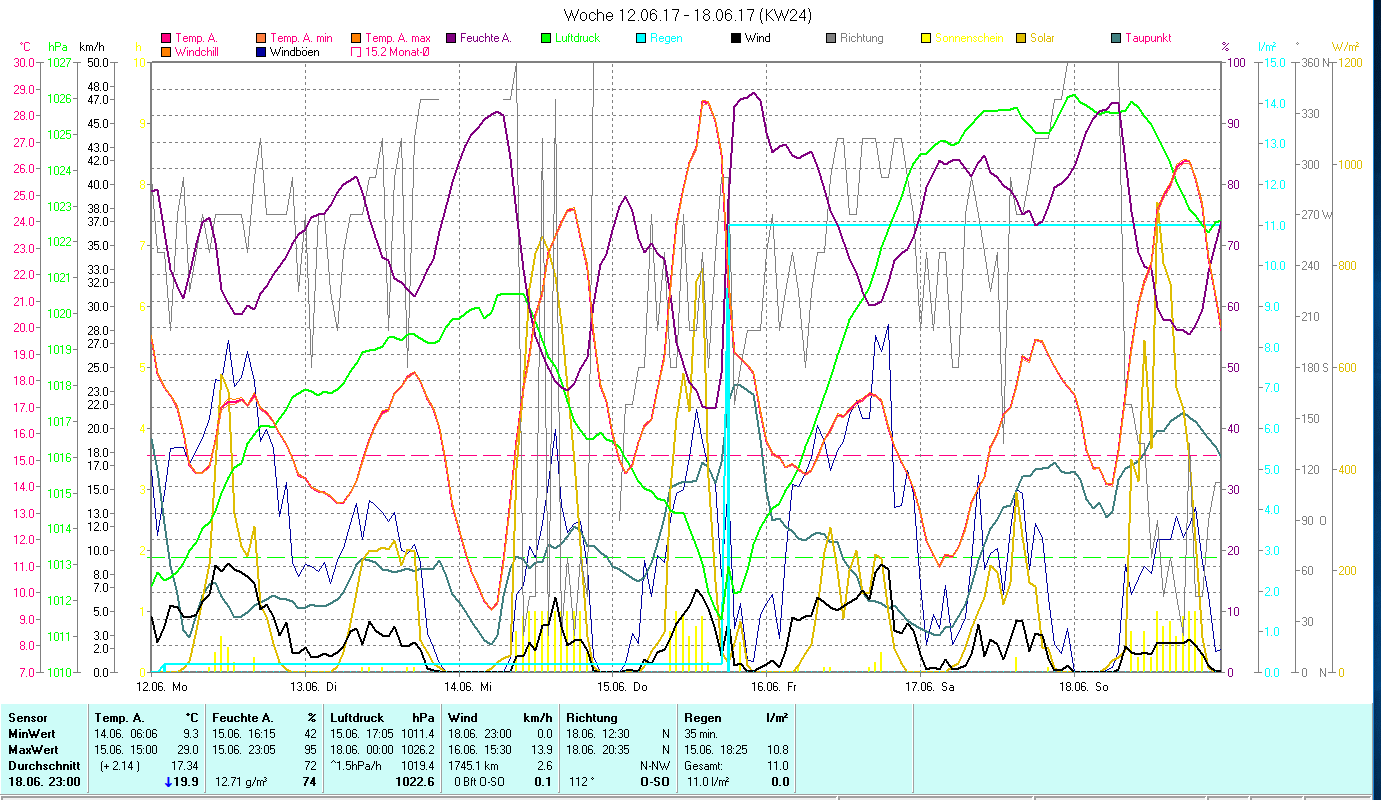Select the Temp. A. min legend color box
The height and width of the screenshot is (800, 1381).
pyautogui.click(x=260, y=39)
